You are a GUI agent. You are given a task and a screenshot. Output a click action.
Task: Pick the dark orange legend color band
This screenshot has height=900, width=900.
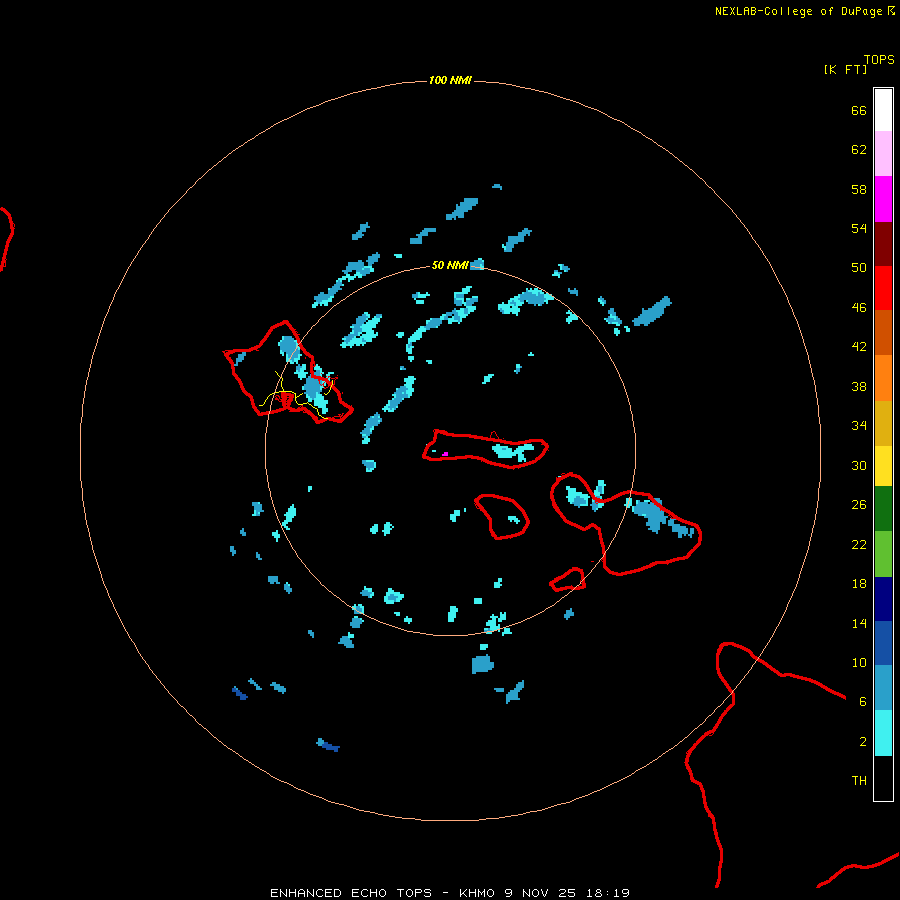[x=883, y=333]
